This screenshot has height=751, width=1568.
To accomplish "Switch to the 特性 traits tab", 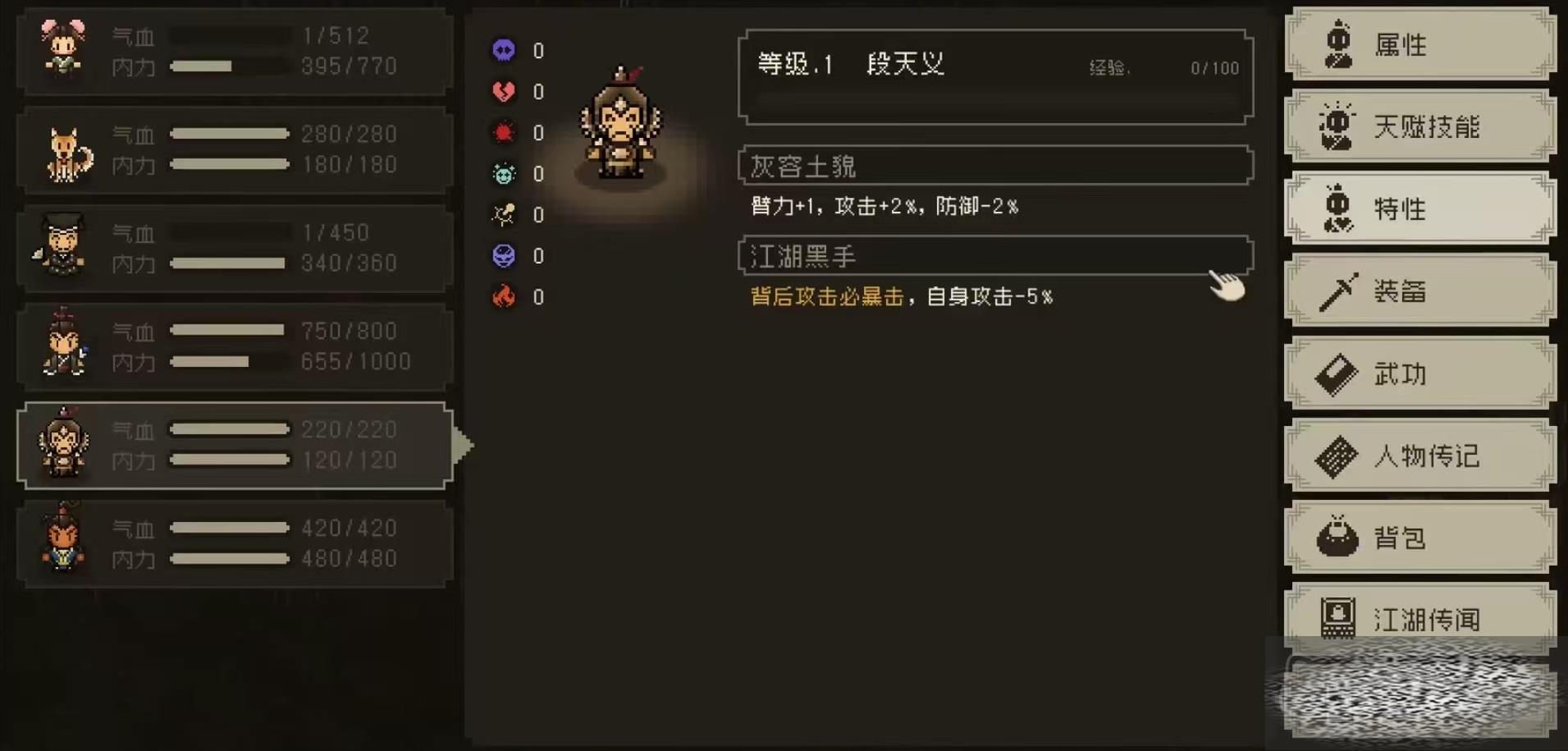I will 1419,208.
